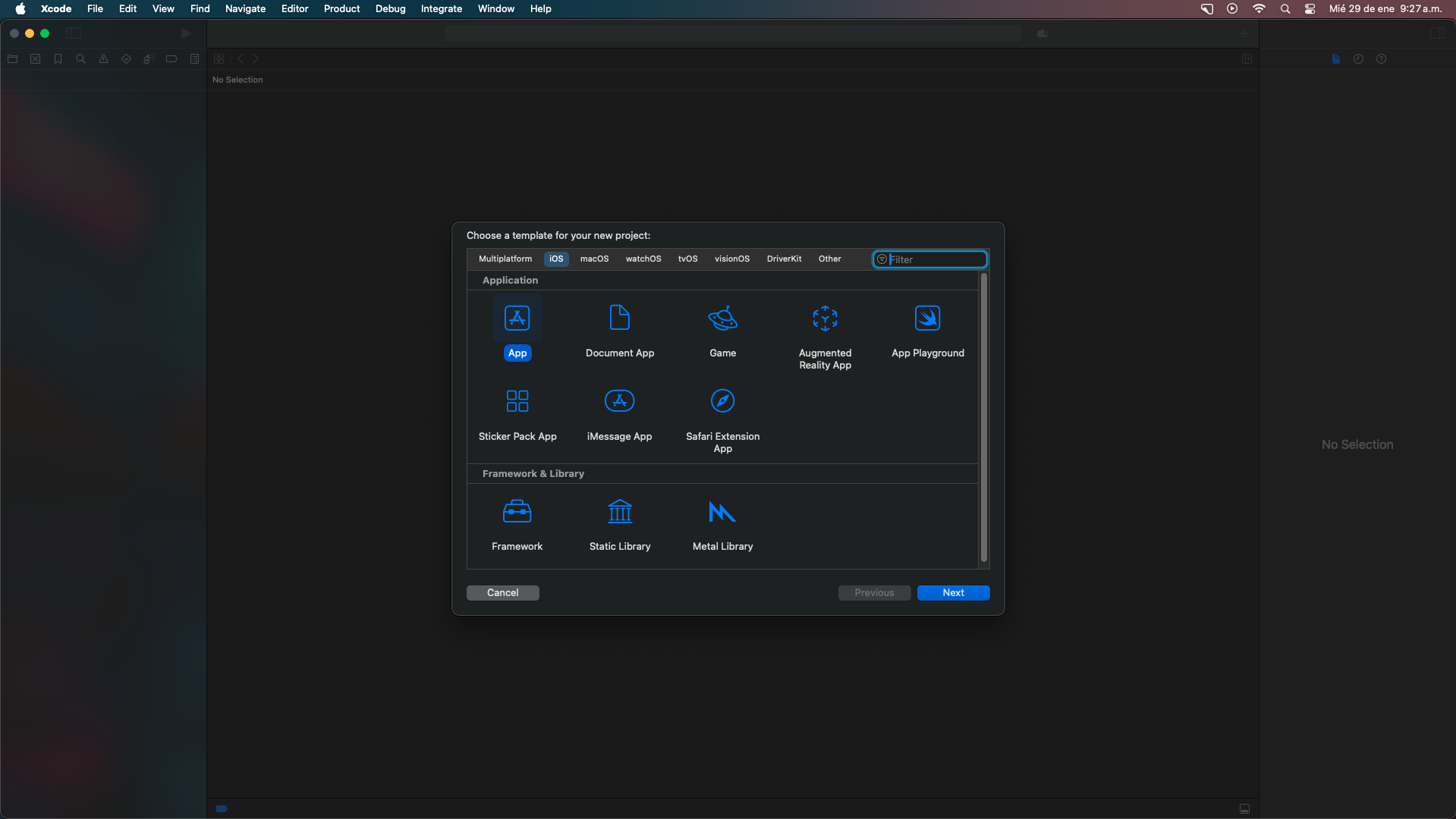Open the find navigator magnifier

81,59
